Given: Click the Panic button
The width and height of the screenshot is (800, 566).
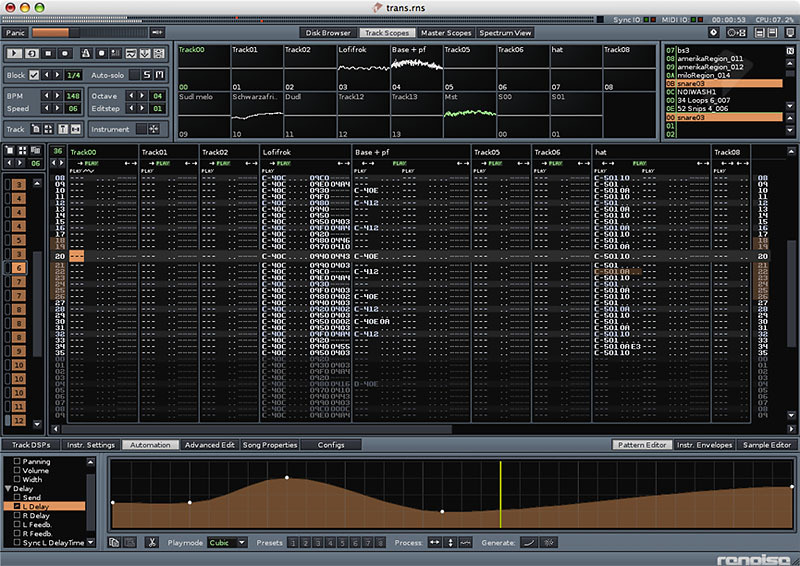Looking at the screenshot, I should tap(15, 33).
